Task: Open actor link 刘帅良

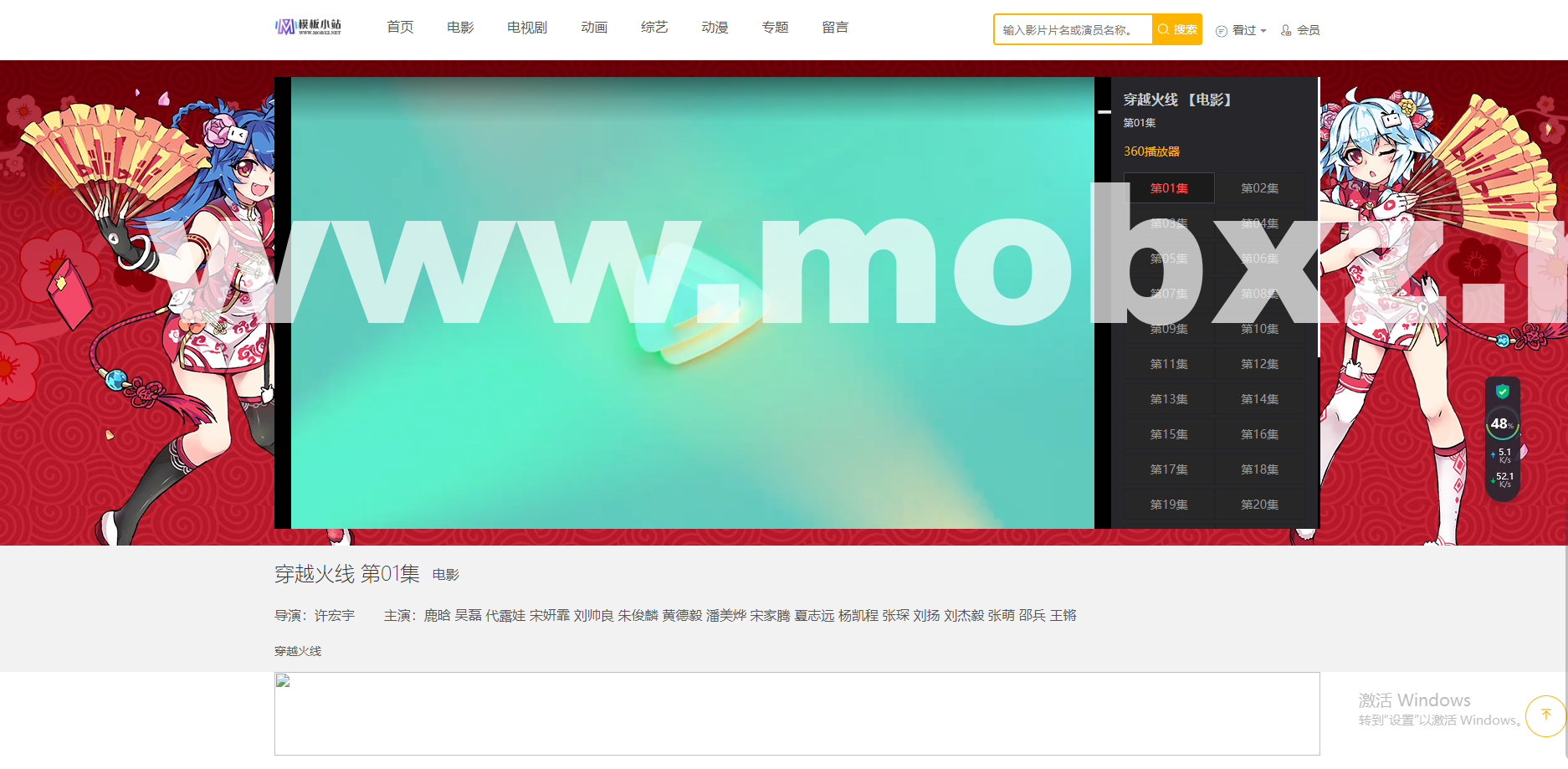Action: (594, 616)
